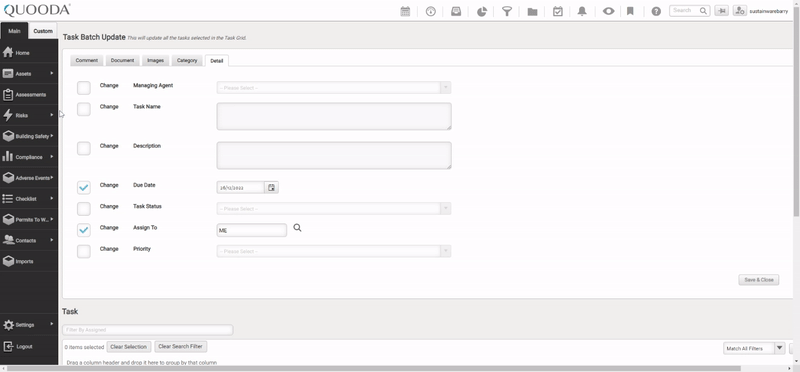800x372 pixels.
Task: Open the dashboard gauge icon
Action: point(431,11)
